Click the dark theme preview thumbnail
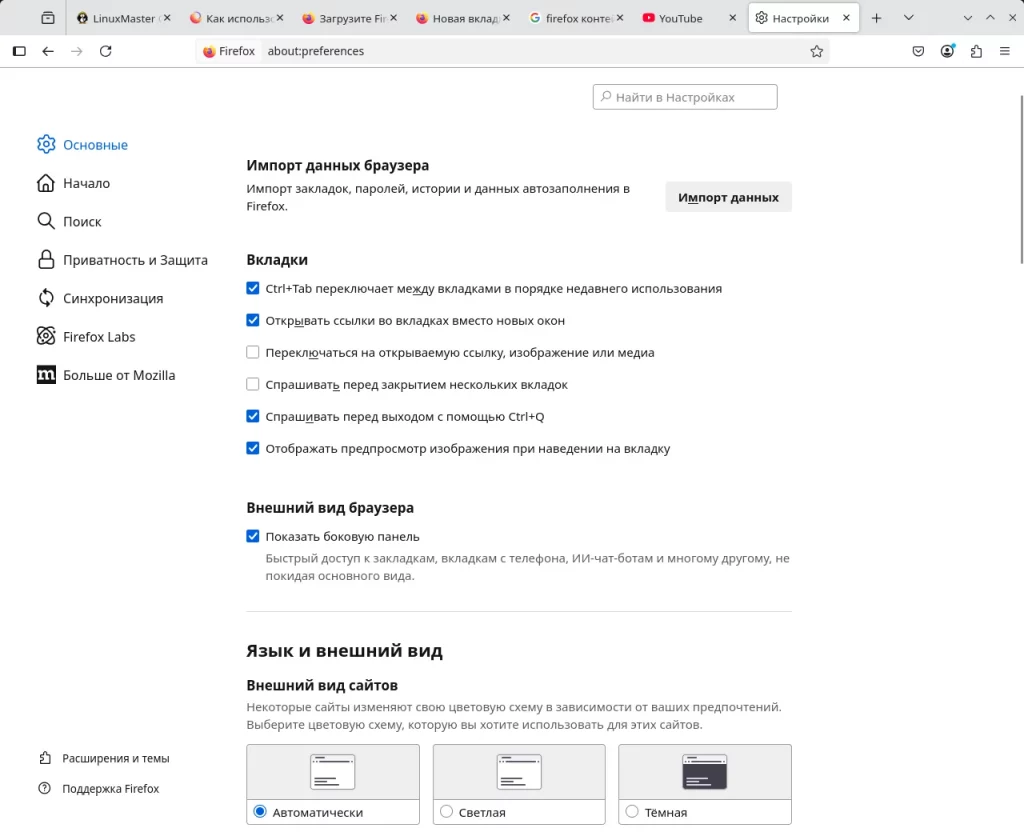This screenshot has height=832, width=1024. (x=705, y=772)
